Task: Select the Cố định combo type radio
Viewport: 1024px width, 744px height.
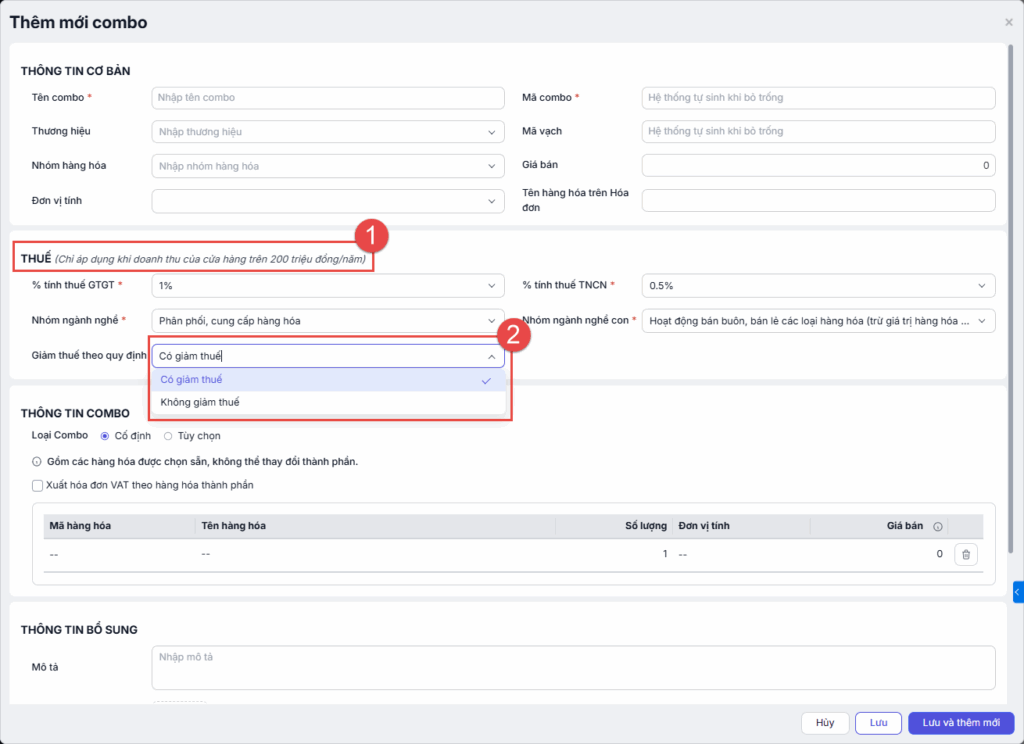Action: click(x=105, y=436)
